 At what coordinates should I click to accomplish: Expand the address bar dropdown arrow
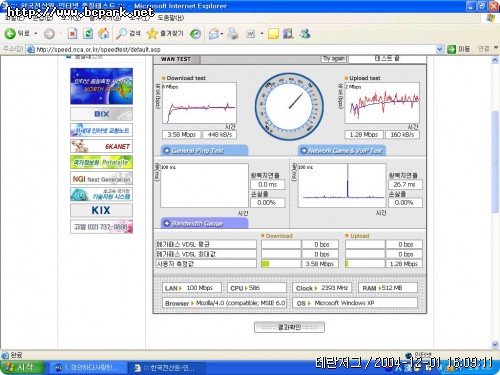(x=440, y=49)
